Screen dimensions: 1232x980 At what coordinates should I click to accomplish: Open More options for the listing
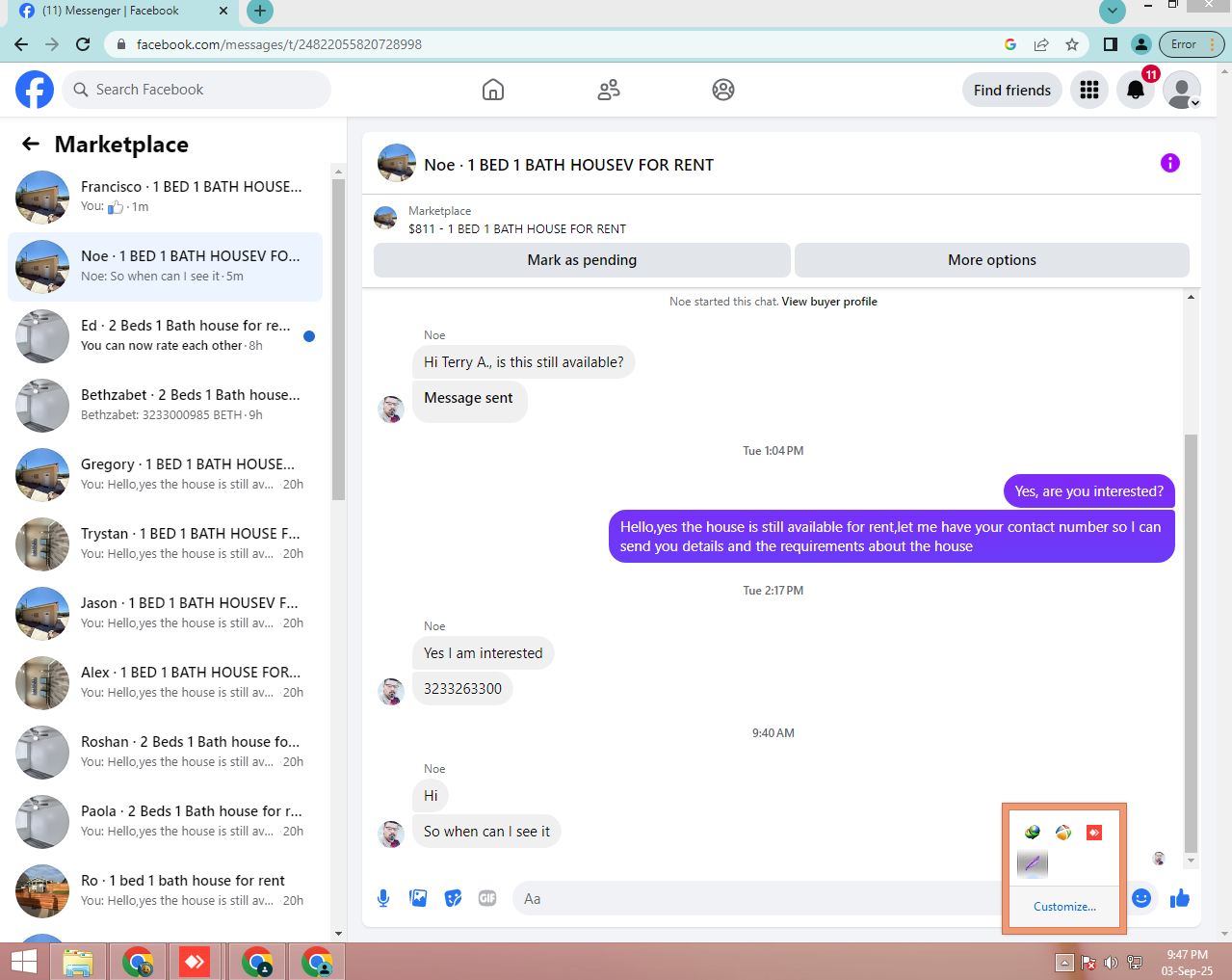coord(992,260)
